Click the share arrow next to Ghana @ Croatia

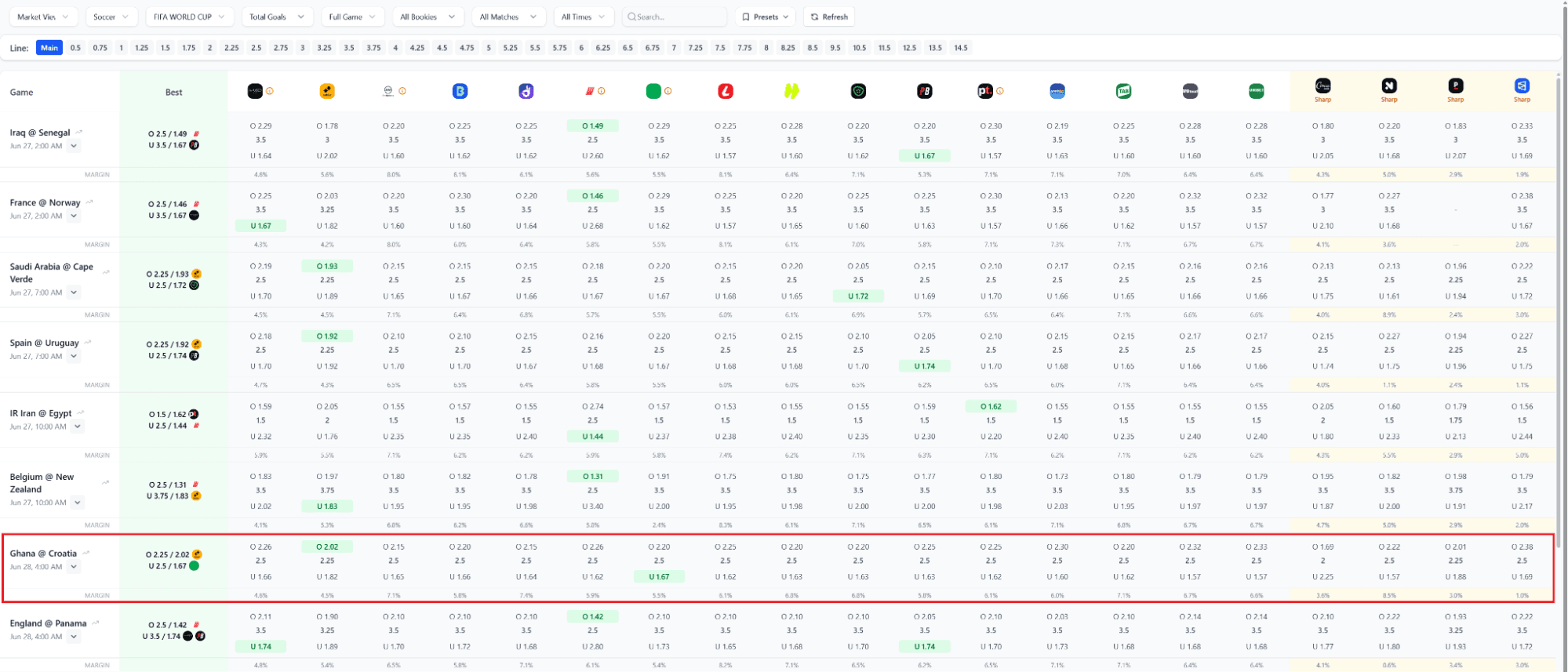86,553
